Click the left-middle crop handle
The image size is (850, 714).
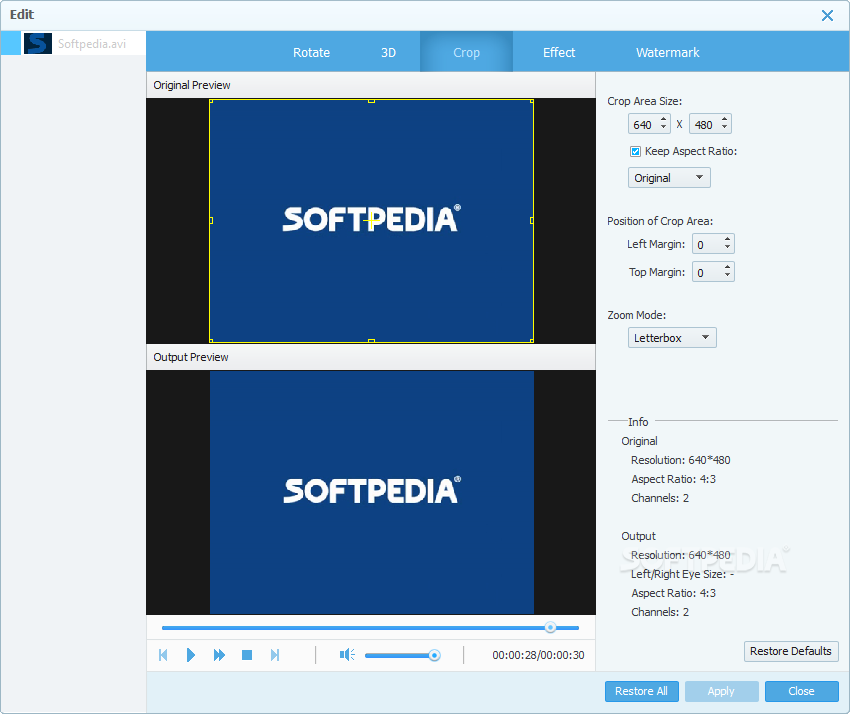click(211, 221)
